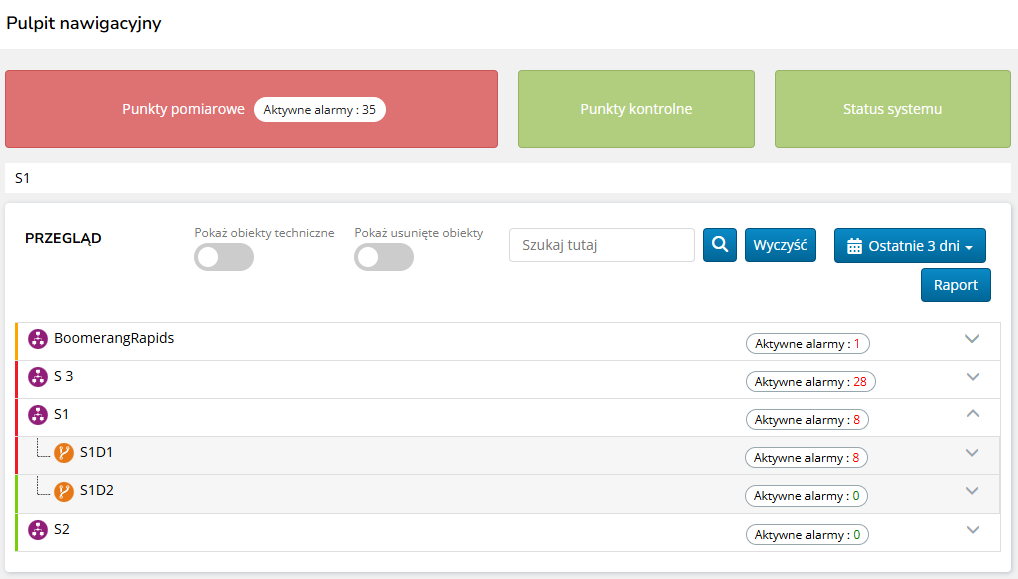Click the purple hierarchy icon next to S2
1018x579 pixels.
coord(38,530)
